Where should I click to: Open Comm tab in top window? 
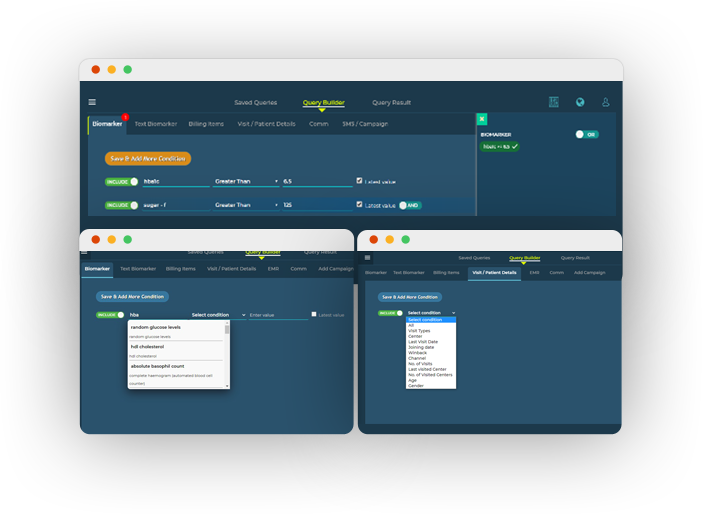[x=319, y=124]
